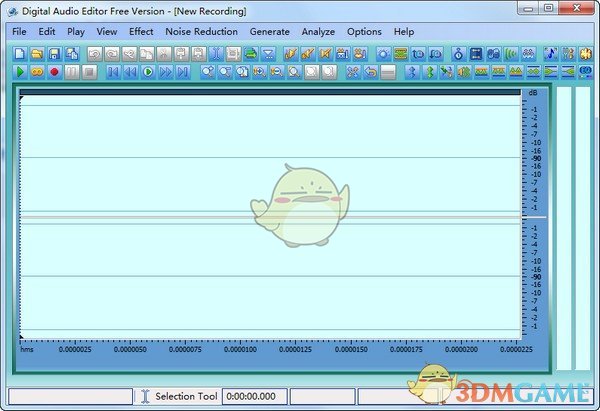Click the dB label above the level scale

533,93
